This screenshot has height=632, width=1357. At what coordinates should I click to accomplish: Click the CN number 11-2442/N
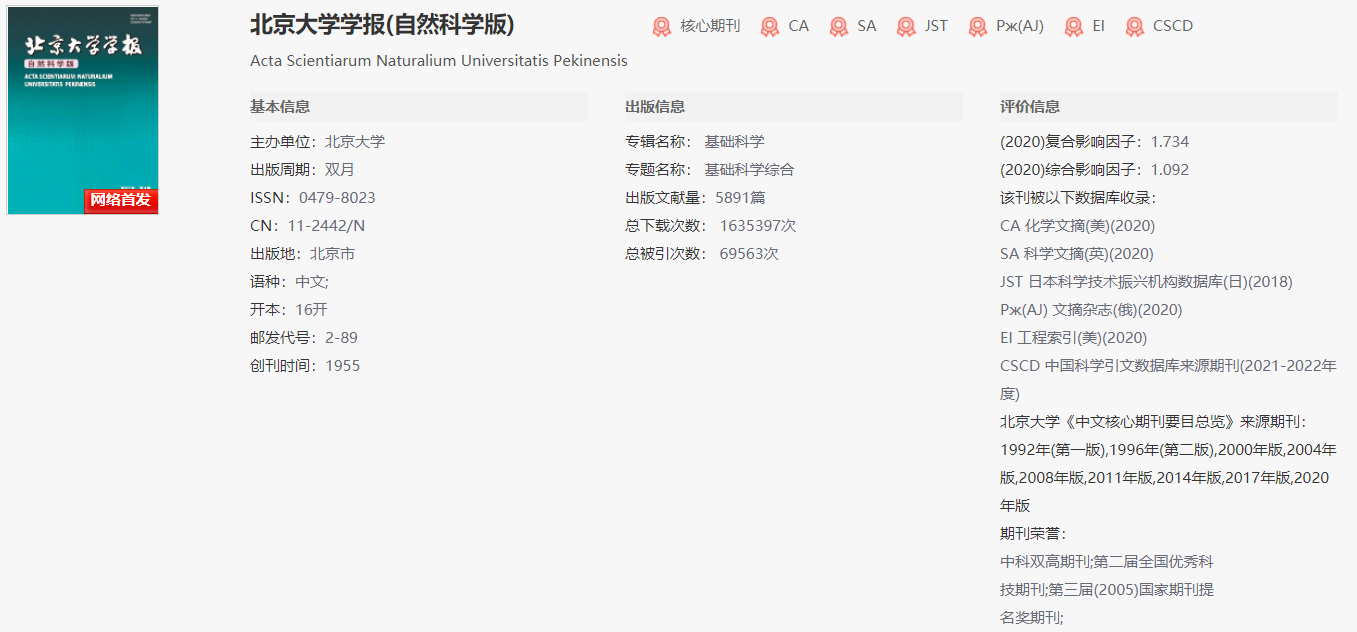(x=326, y=226)
